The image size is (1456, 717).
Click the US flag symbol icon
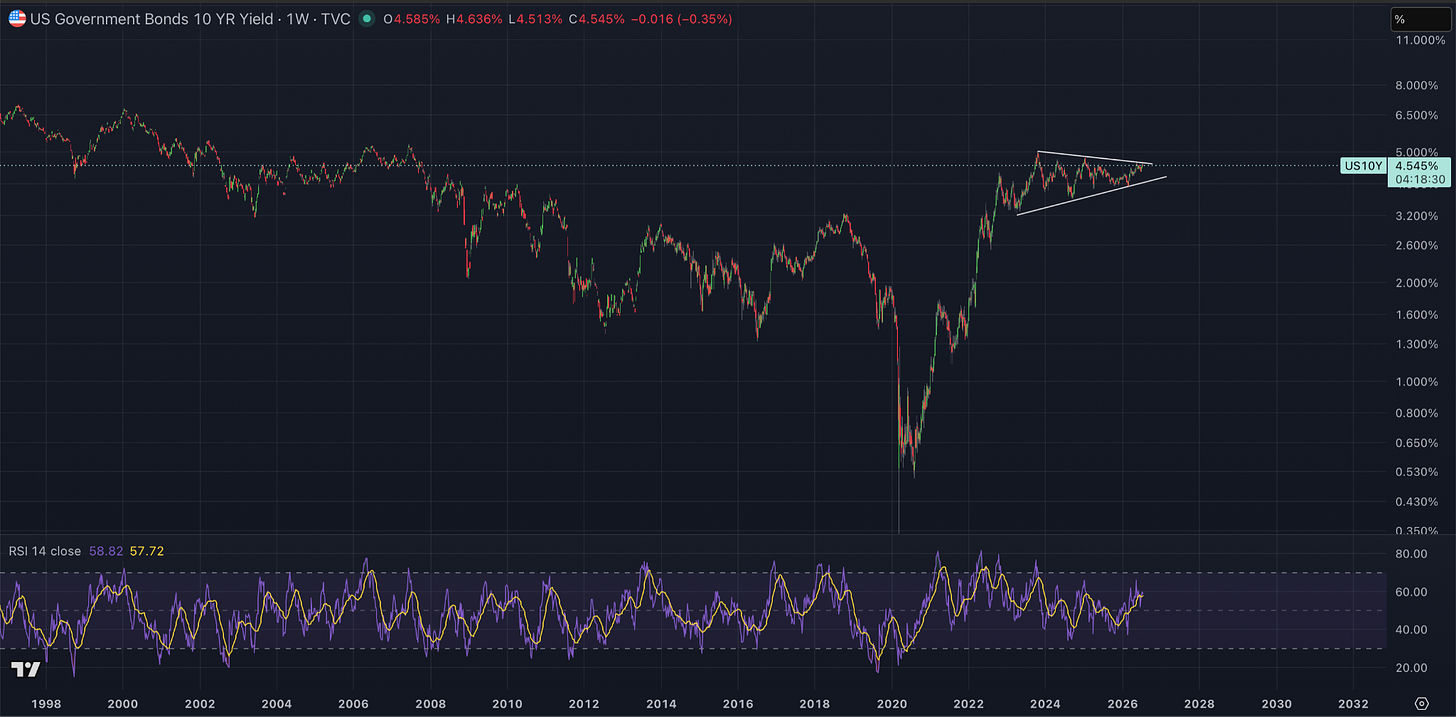click(x=17, y=18)
